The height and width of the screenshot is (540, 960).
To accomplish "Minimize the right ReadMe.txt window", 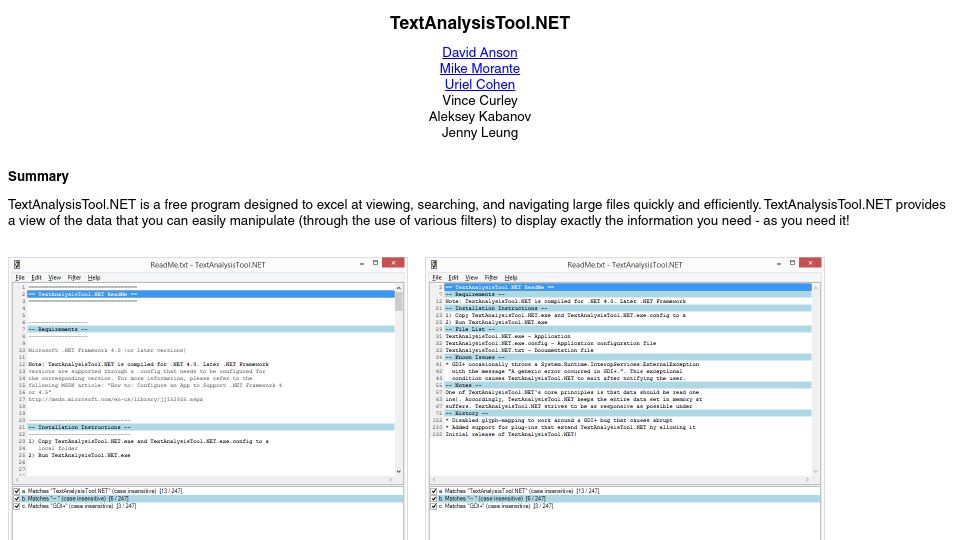I will [x=779, y=263].
